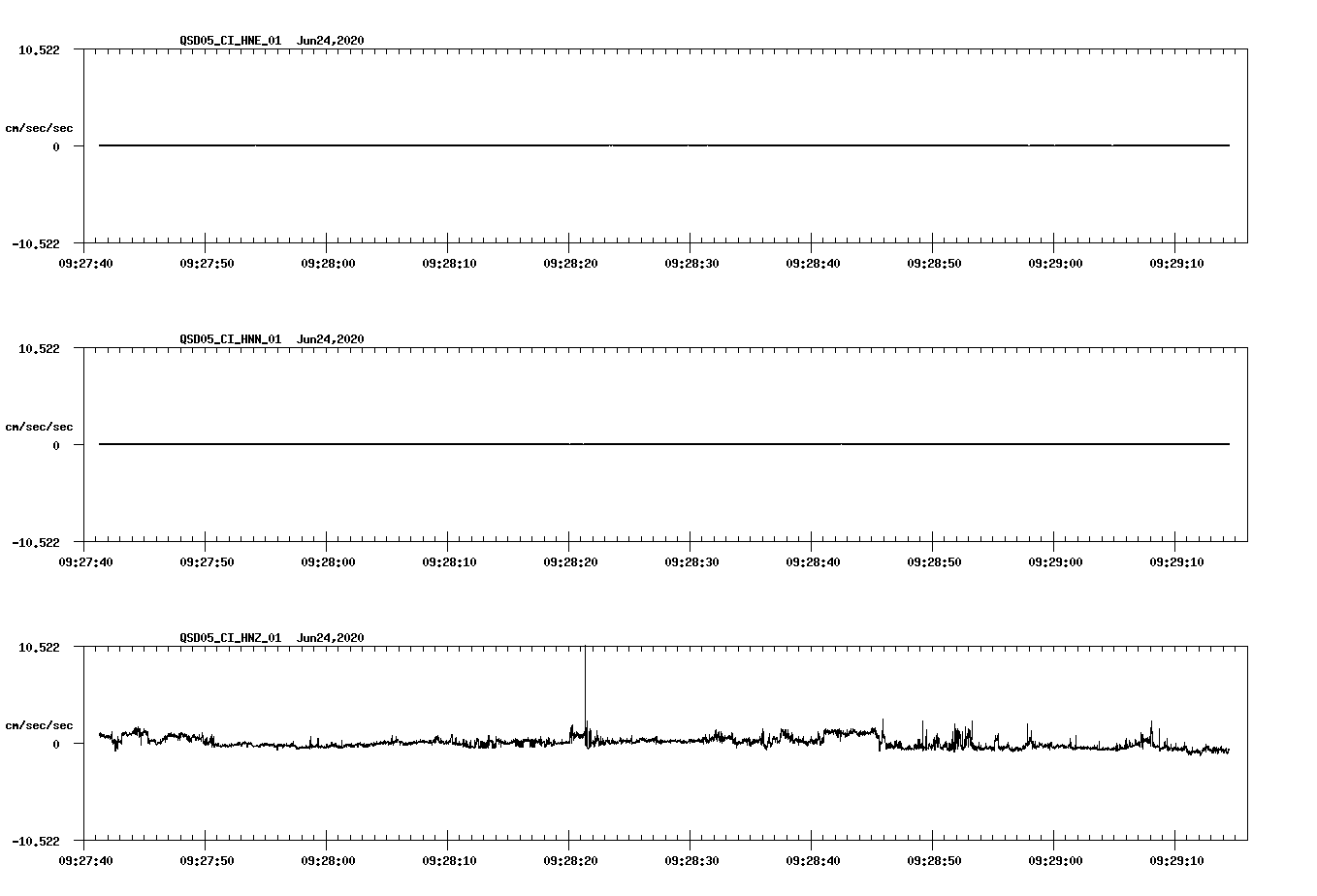Click the 09:29:10 time label under HNZ plot

(1176, 861)
